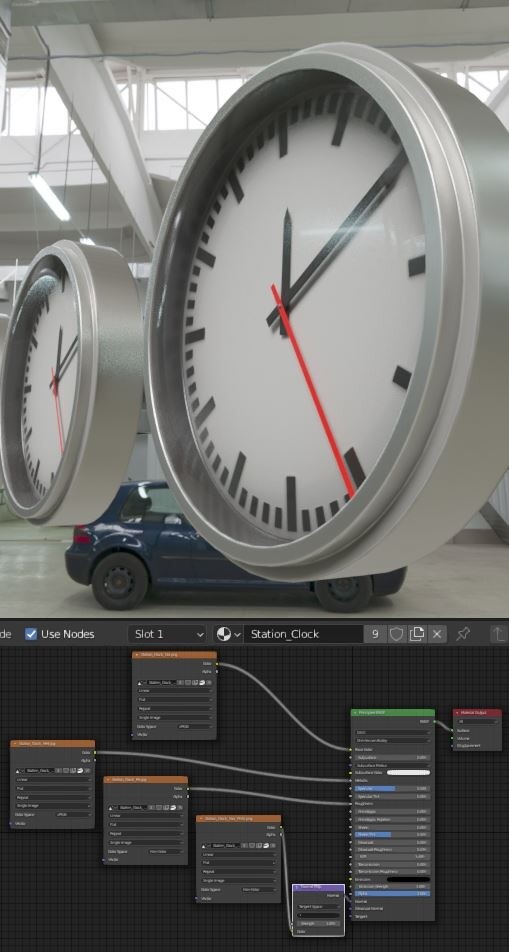The width and height of the screenshot is (509, 952).
Task: Click the Specular slider in Principled BSDF
Action: (392, 788)
